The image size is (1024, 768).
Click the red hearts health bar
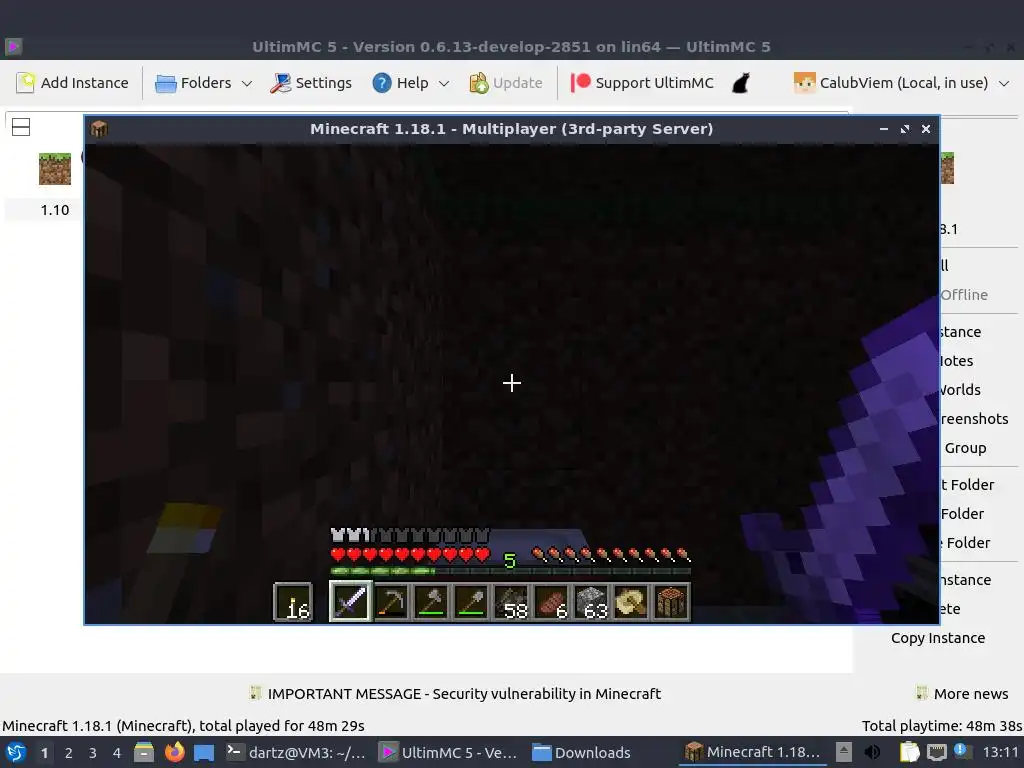pos(410,555)
